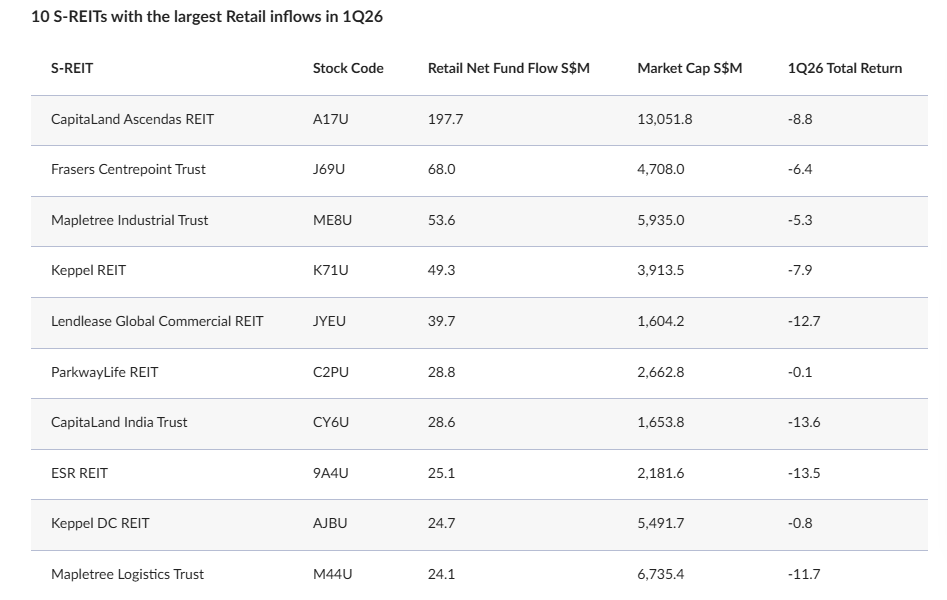Click on Mapletree Industrial Trust
Image resolution: width=947 pixels, height=600 pixels.
tap(129, 220)
